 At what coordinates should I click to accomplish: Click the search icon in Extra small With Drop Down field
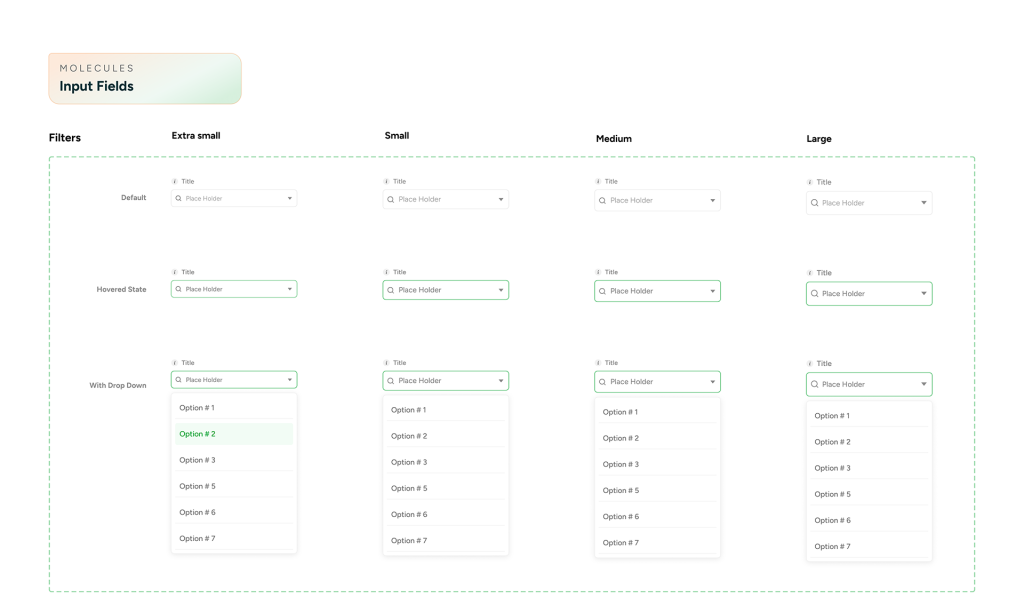pos(179,380)
